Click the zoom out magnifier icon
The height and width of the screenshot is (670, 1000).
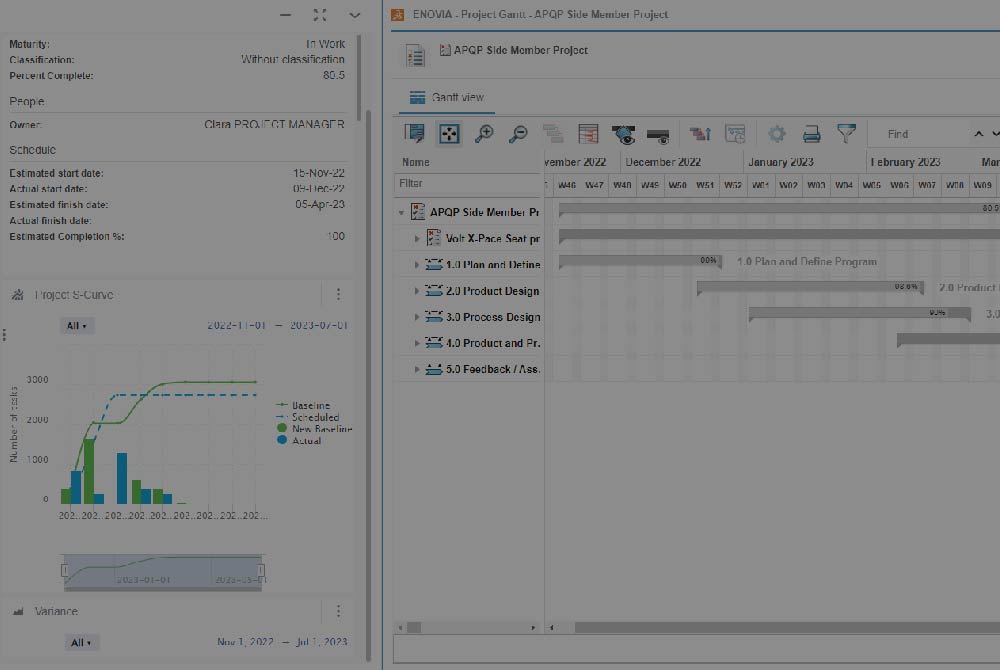point(518,134)
